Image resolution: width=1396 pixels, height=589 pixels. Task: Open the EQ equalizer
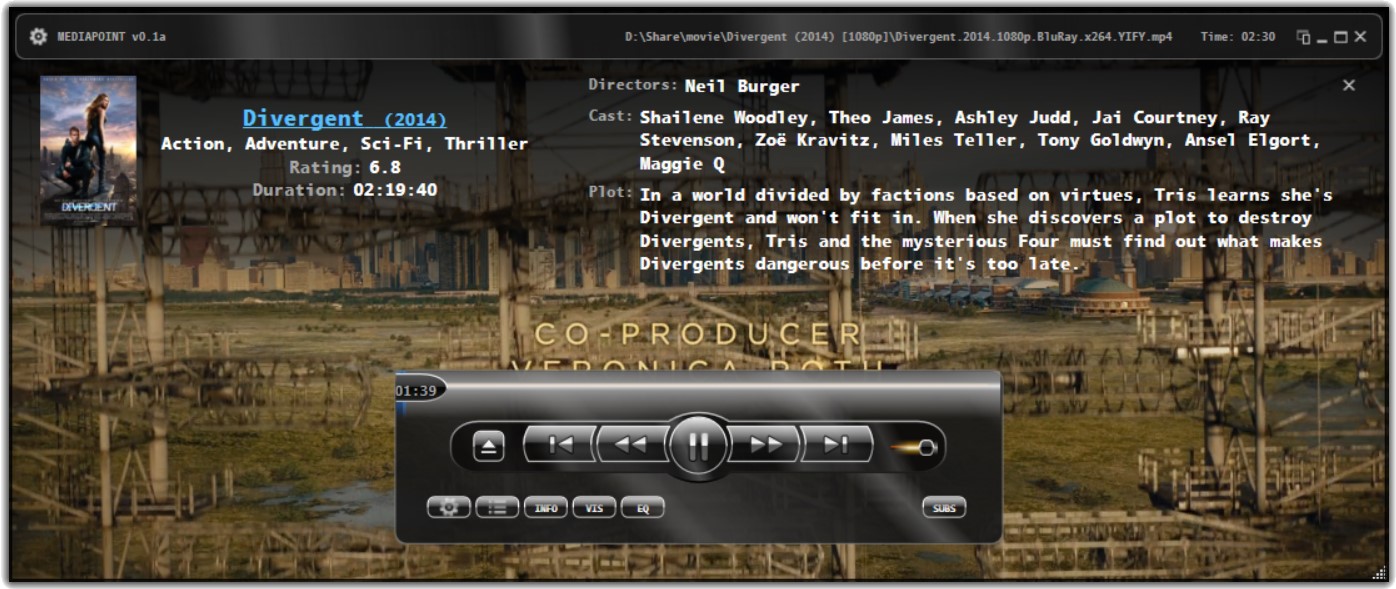642,507
